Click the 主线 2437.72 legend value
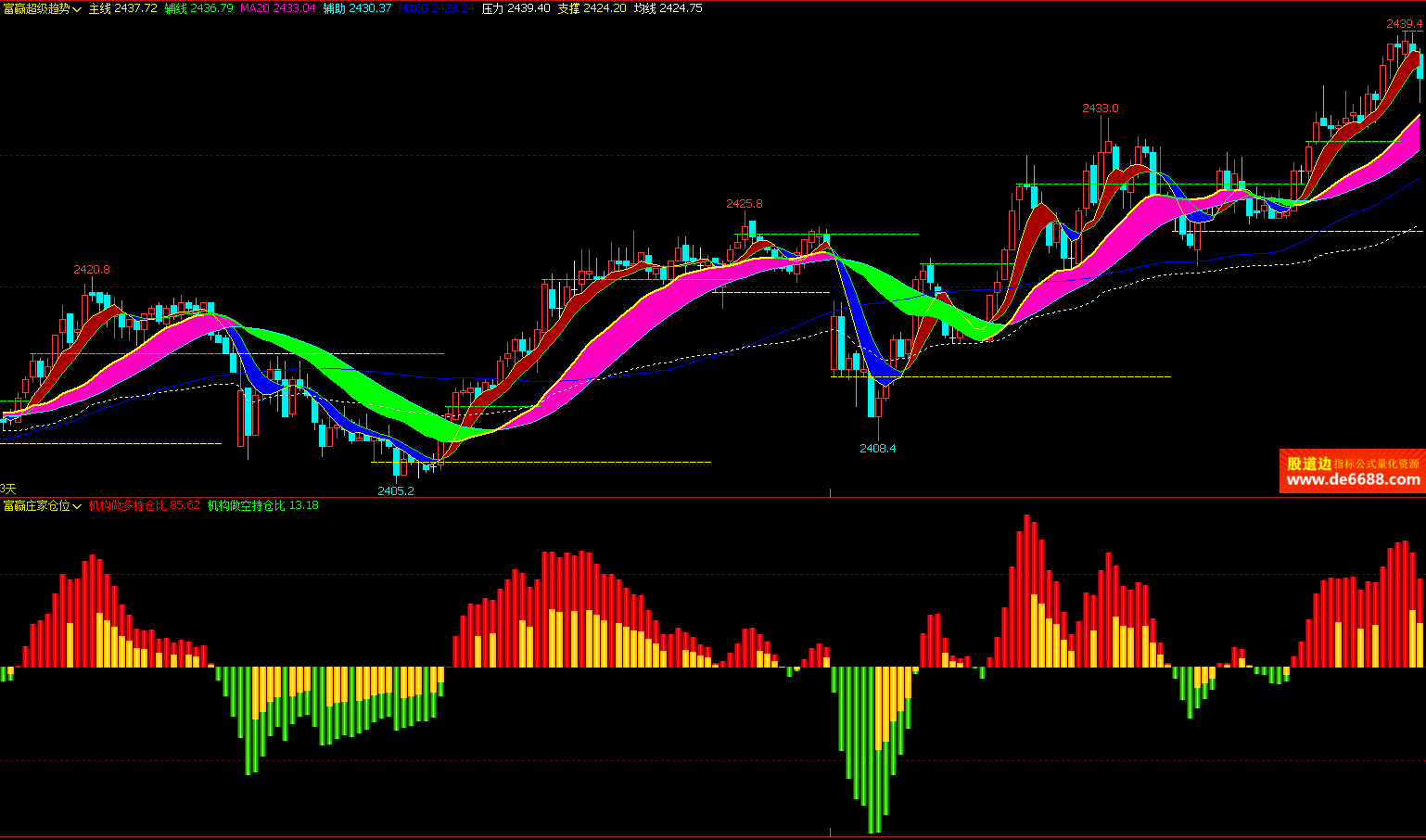The width and height of the screenshot is (1426, 840). pos(122,8)
